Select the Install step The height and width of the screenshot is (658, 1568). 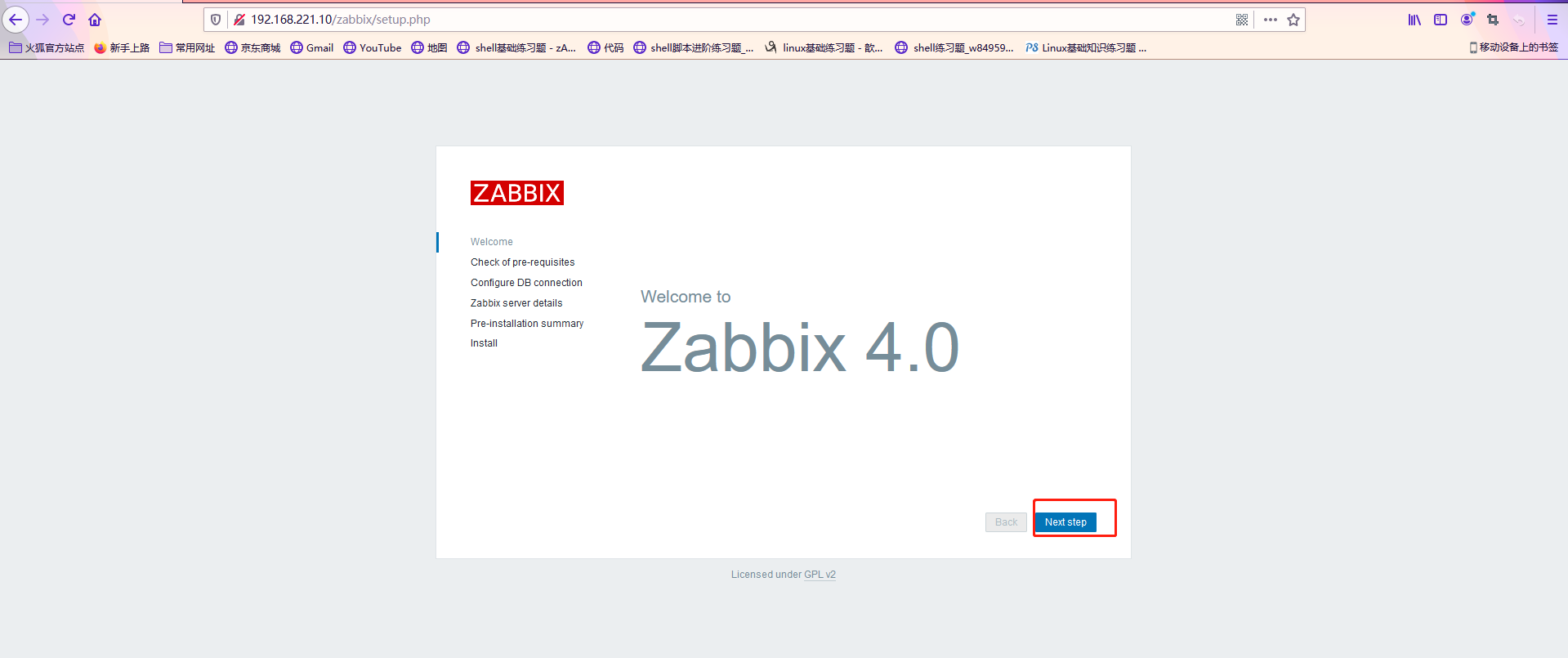[x=484, y=343]
